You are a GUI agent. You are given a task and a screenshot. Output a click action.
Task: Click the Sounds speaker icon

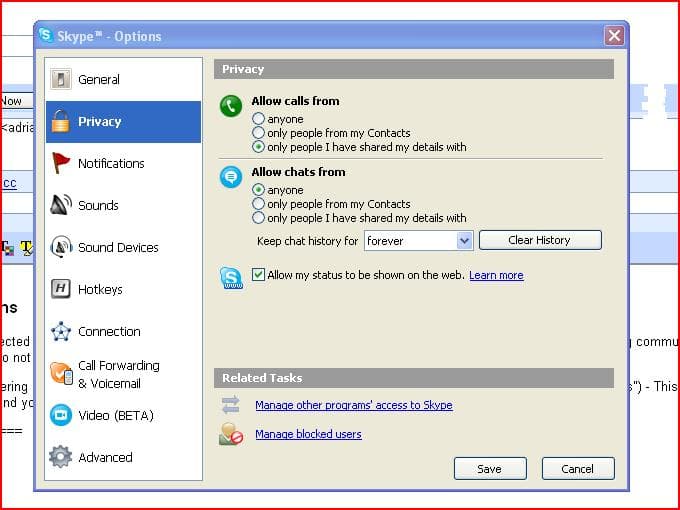[61, 205]
